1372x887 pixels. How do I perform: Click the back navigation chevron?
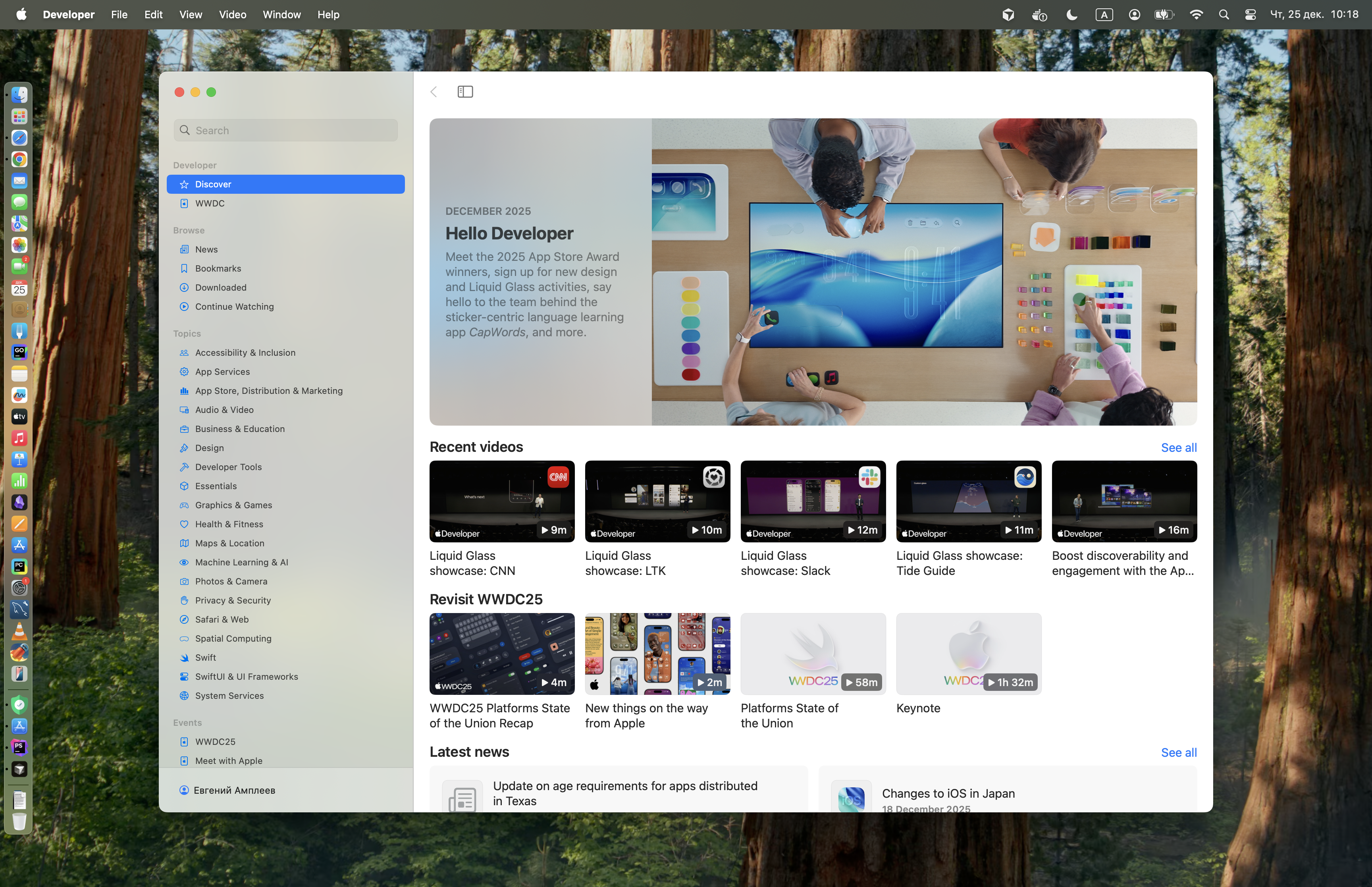[434, 92]
